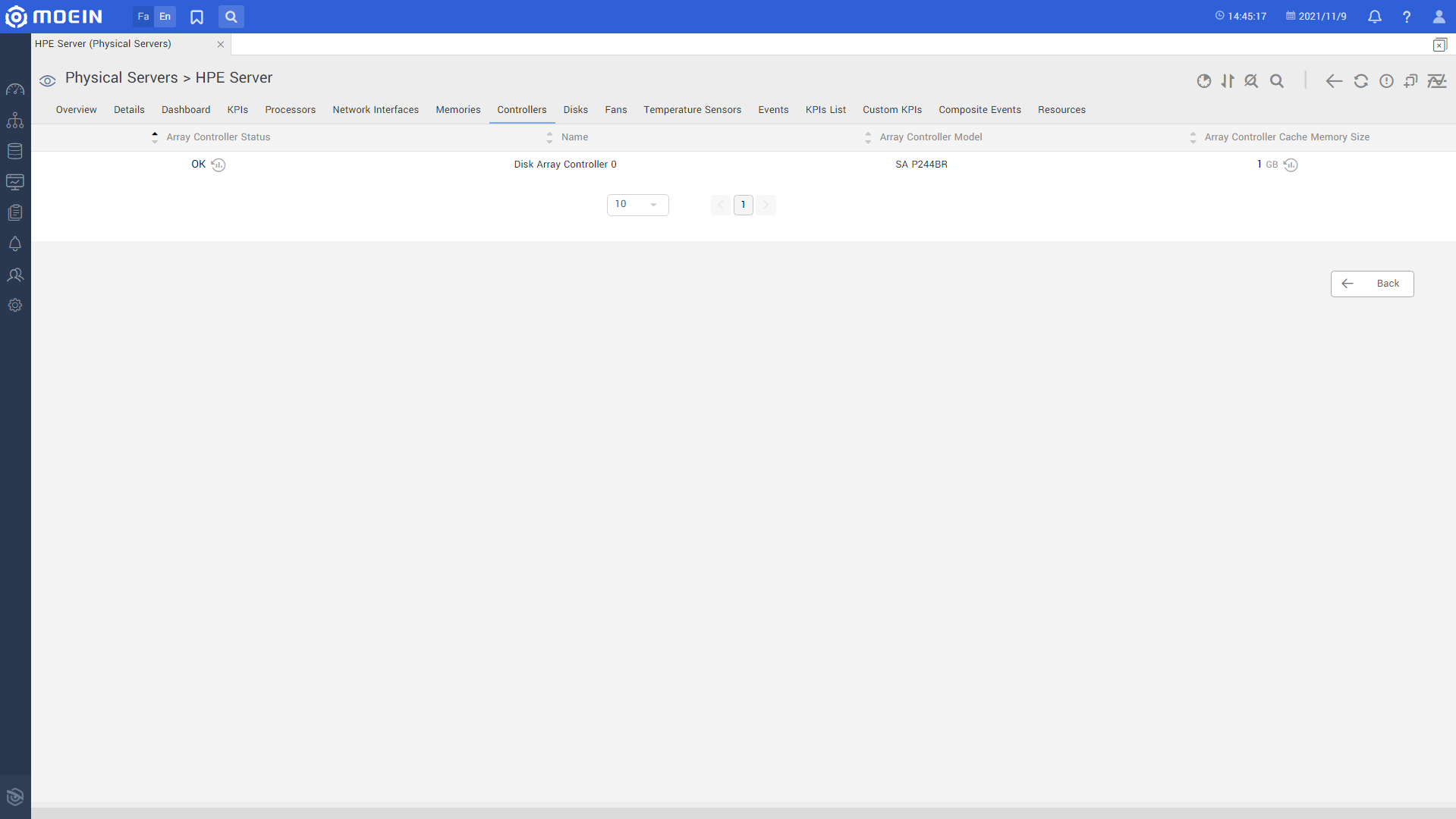
Task: Click the MOEIN logo
Action: tap(54, 16)
